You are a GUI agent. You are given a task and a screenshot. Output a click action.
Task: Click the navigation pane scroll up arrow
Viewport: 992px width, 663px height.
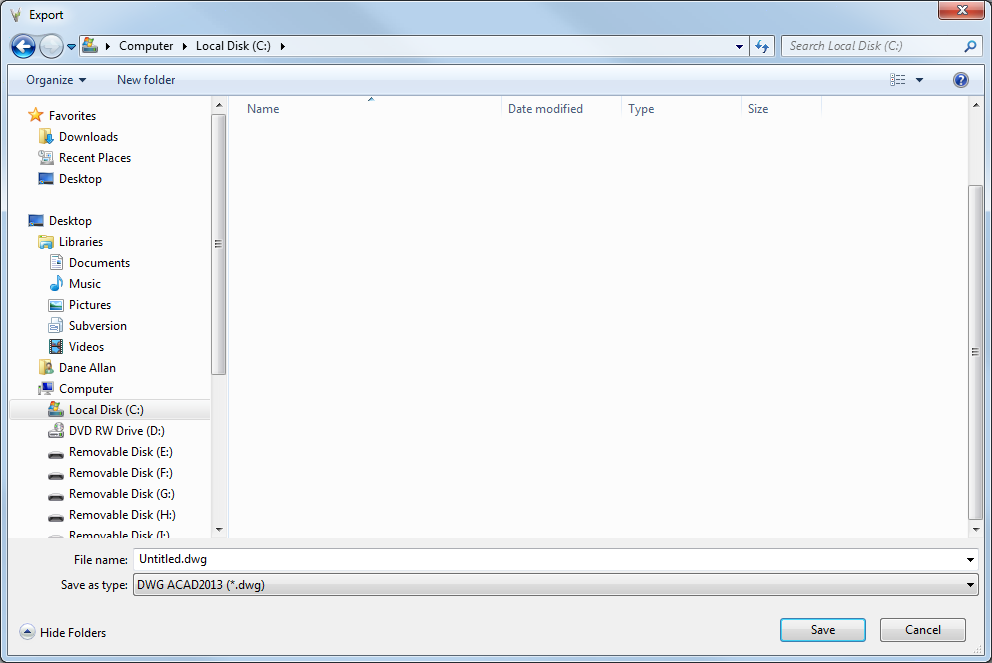pos(219,105)
